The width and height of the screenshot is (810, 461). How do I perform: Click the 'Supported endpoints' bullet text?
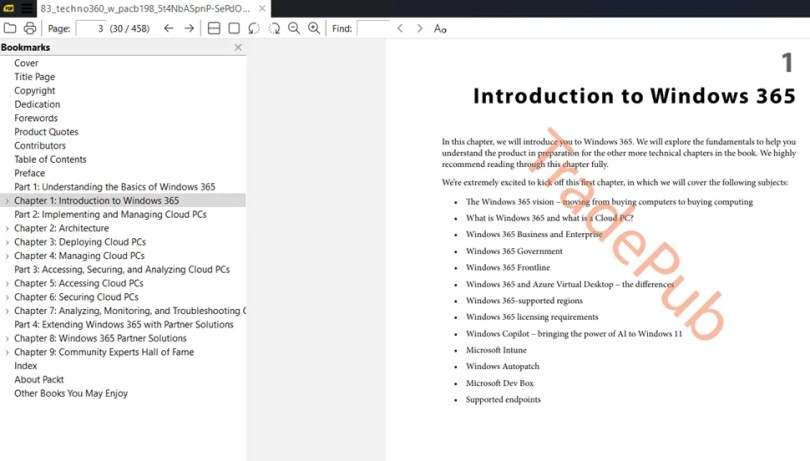coord(503,399)
